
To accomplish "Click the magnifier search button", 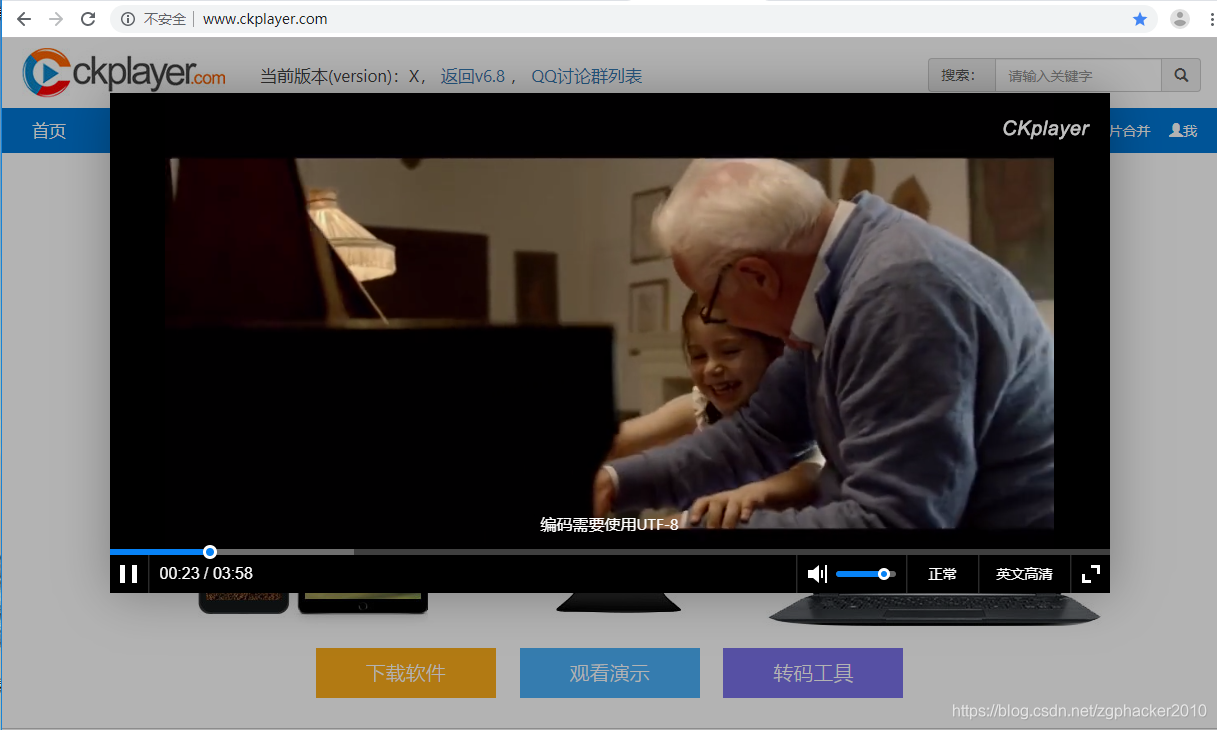I will [1181, 75].
